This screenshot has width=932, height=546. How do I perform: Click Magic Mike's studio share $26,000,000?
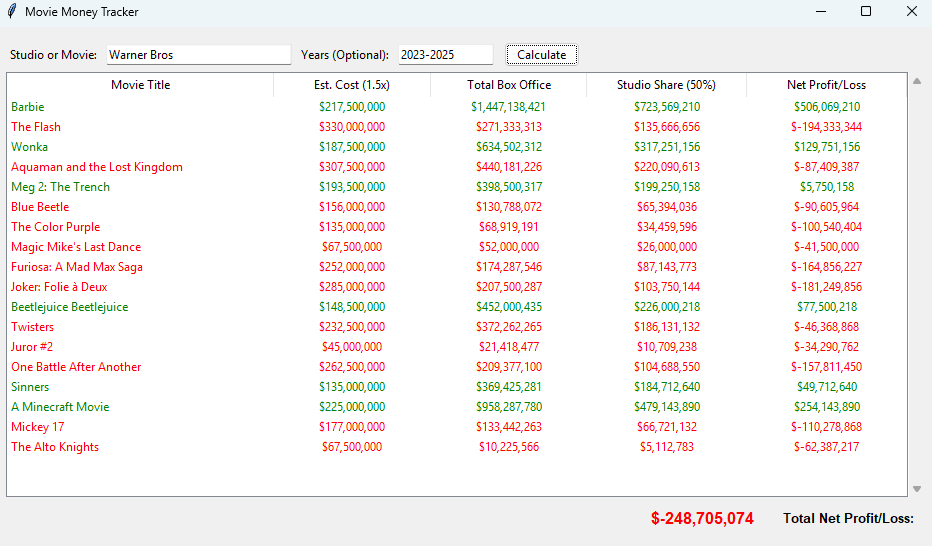667,247
